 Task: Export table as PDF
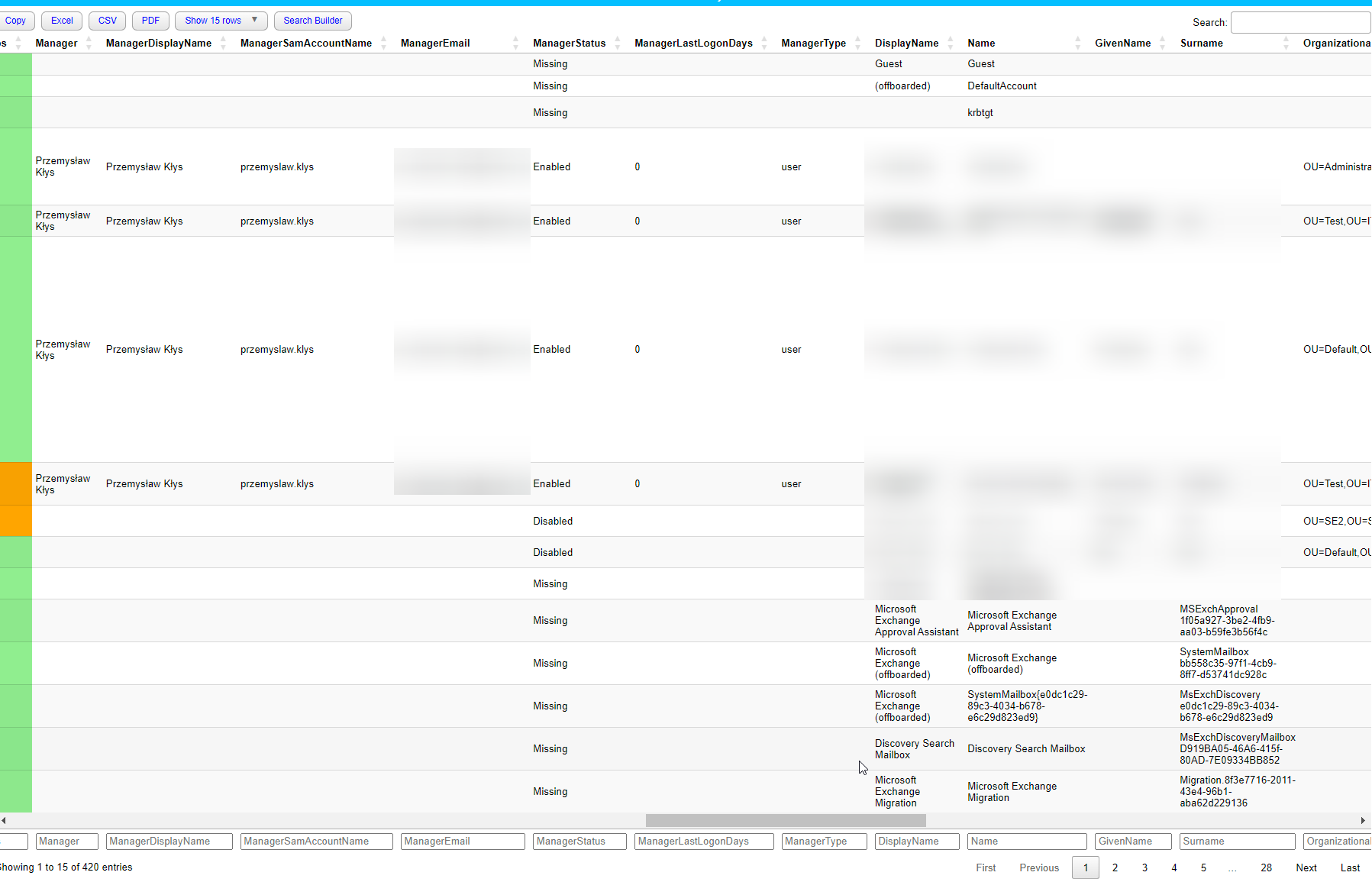click(x=150, y=21)
